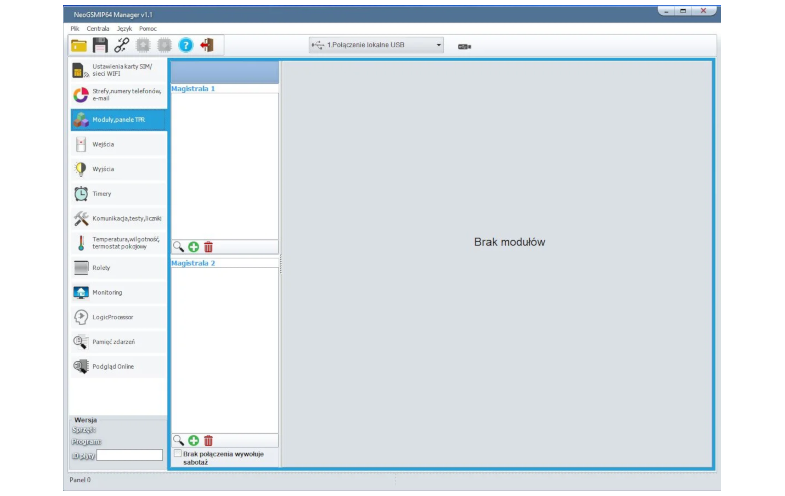Click the ID płyty input field
Image resolution: width=785 pixels, height=496 pixels.
pyautogui.click(x=129, y=455)
